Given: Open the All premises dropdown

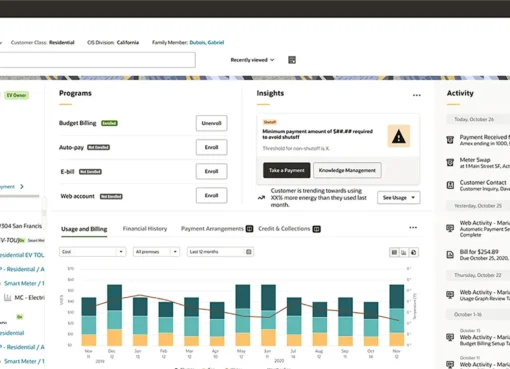Looking at the screenshot, I should 156,252.
